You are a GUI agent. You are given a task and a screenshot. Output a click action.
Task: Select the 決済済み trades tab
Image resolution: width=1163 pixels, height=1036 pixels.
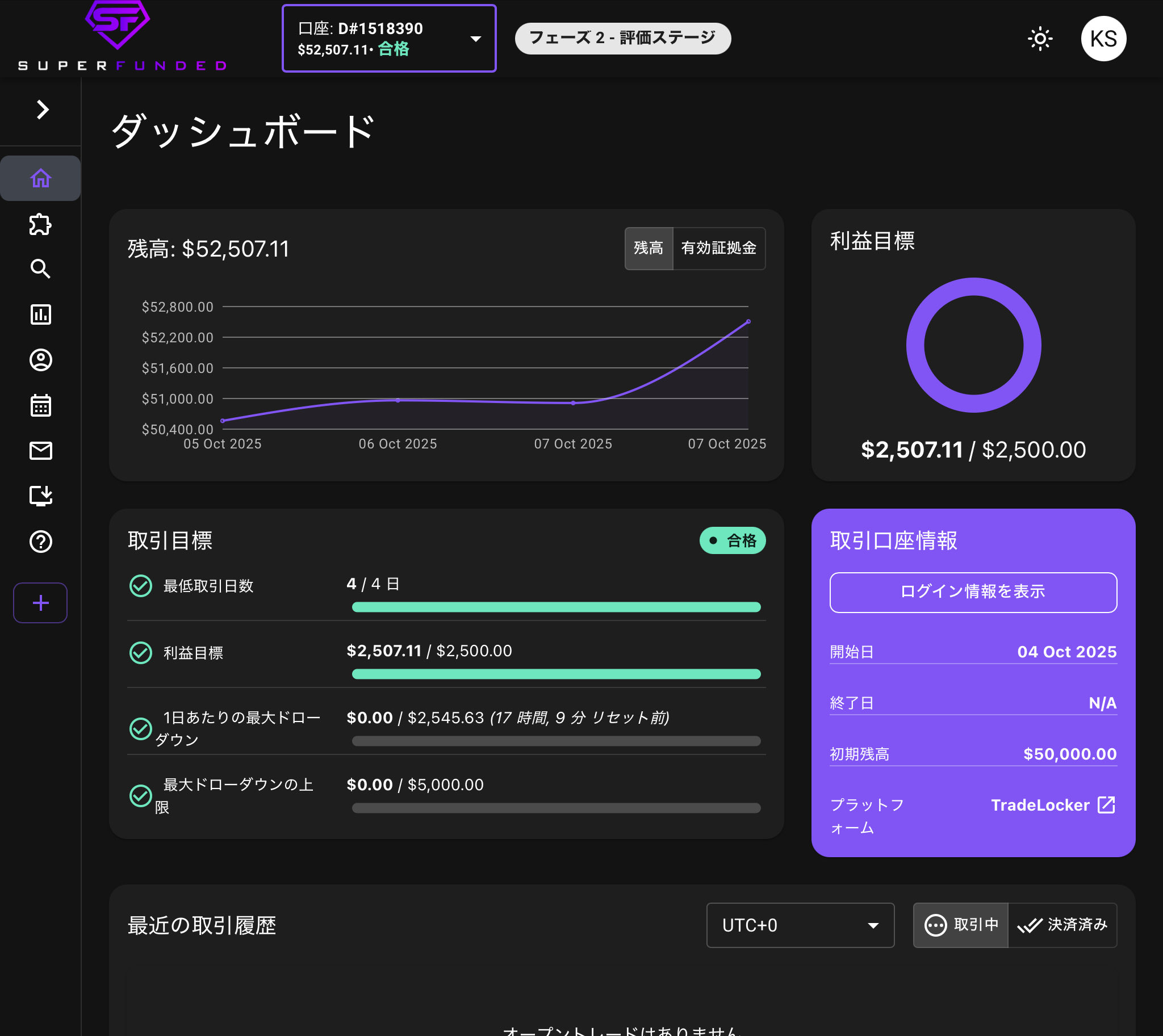click(1062, 925)
